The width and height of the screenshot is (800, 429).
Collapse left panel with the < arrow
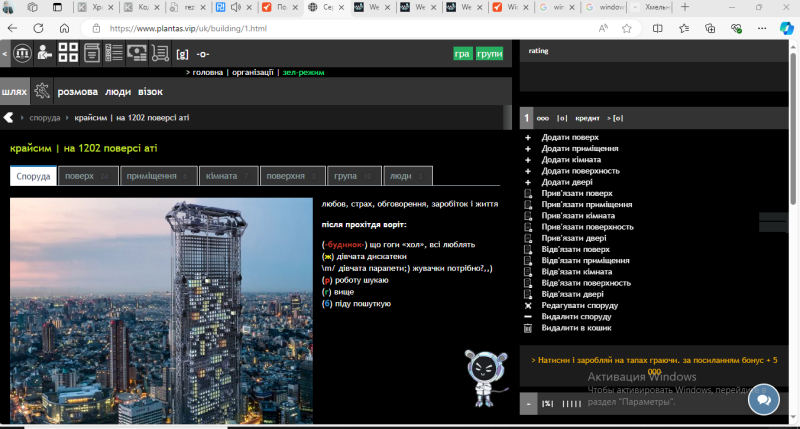4,53
